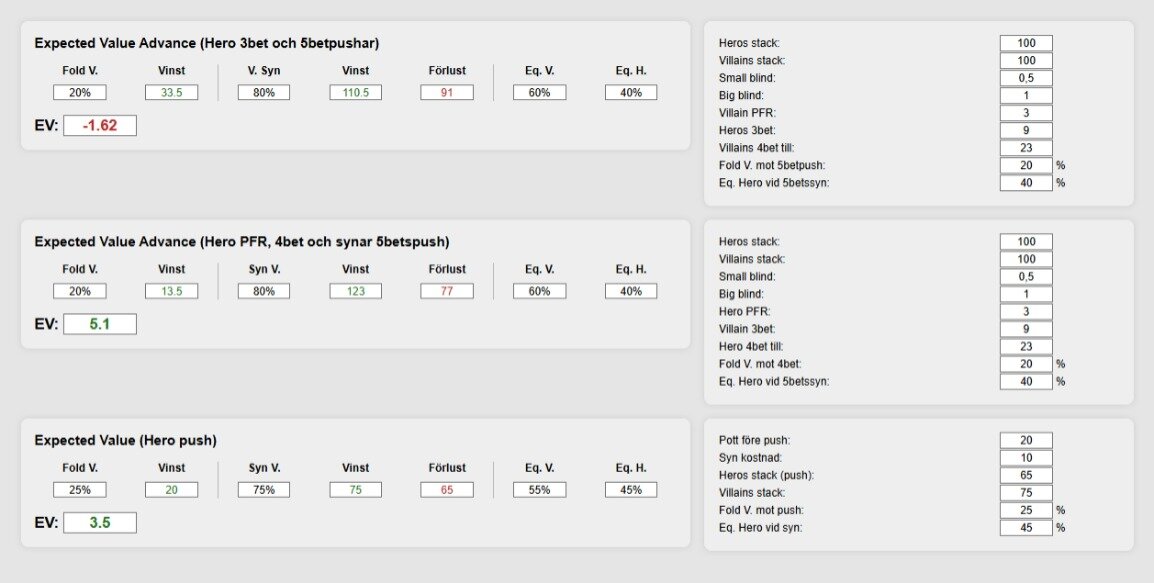
Task: Change Fold V. mot 5betpush percentage field
Action: 1026,166
